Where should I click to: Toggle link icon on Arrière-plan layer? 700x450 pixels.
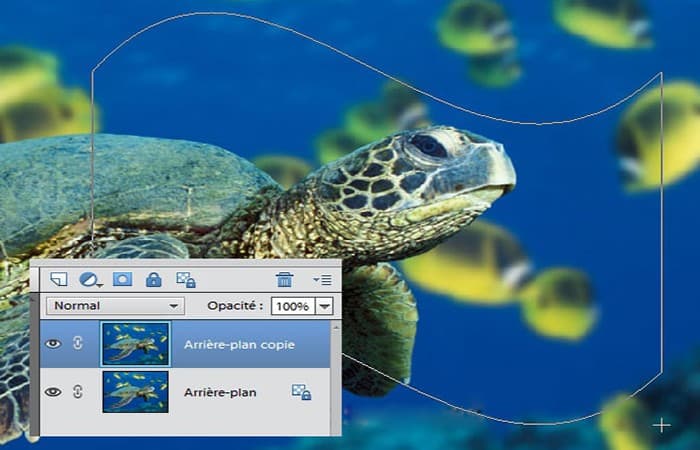coord(78,392)
